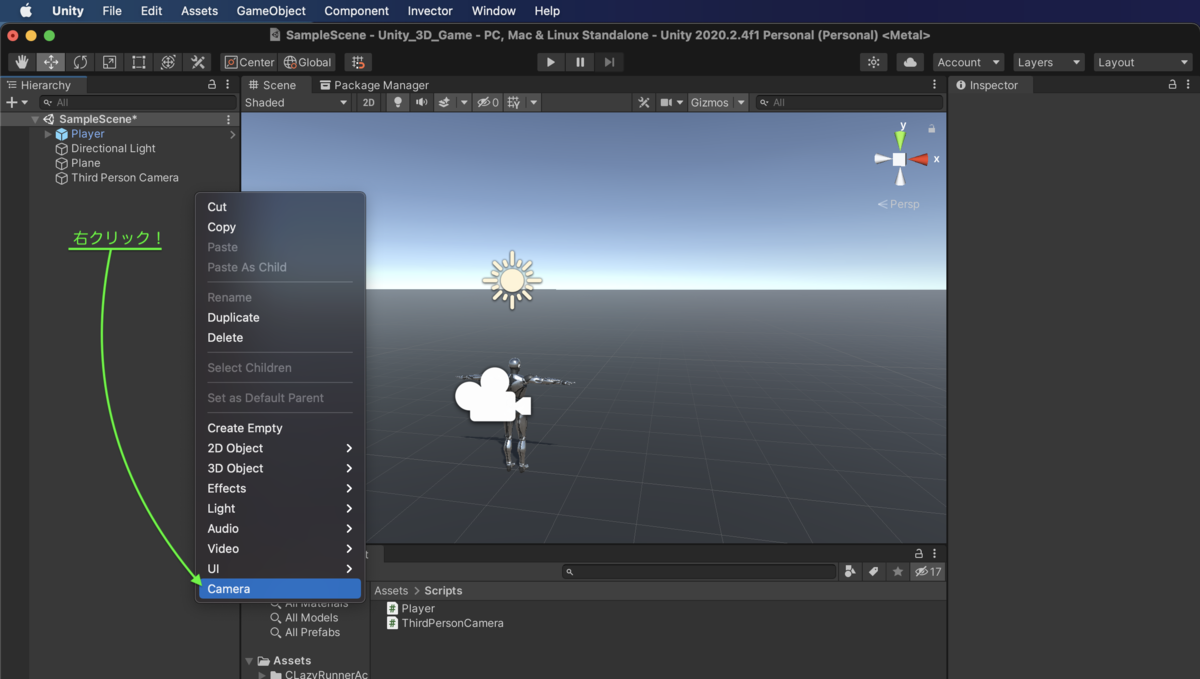Open the grid settings dropdown arrow
This screenshot has height=679, width=1200.
534,102
